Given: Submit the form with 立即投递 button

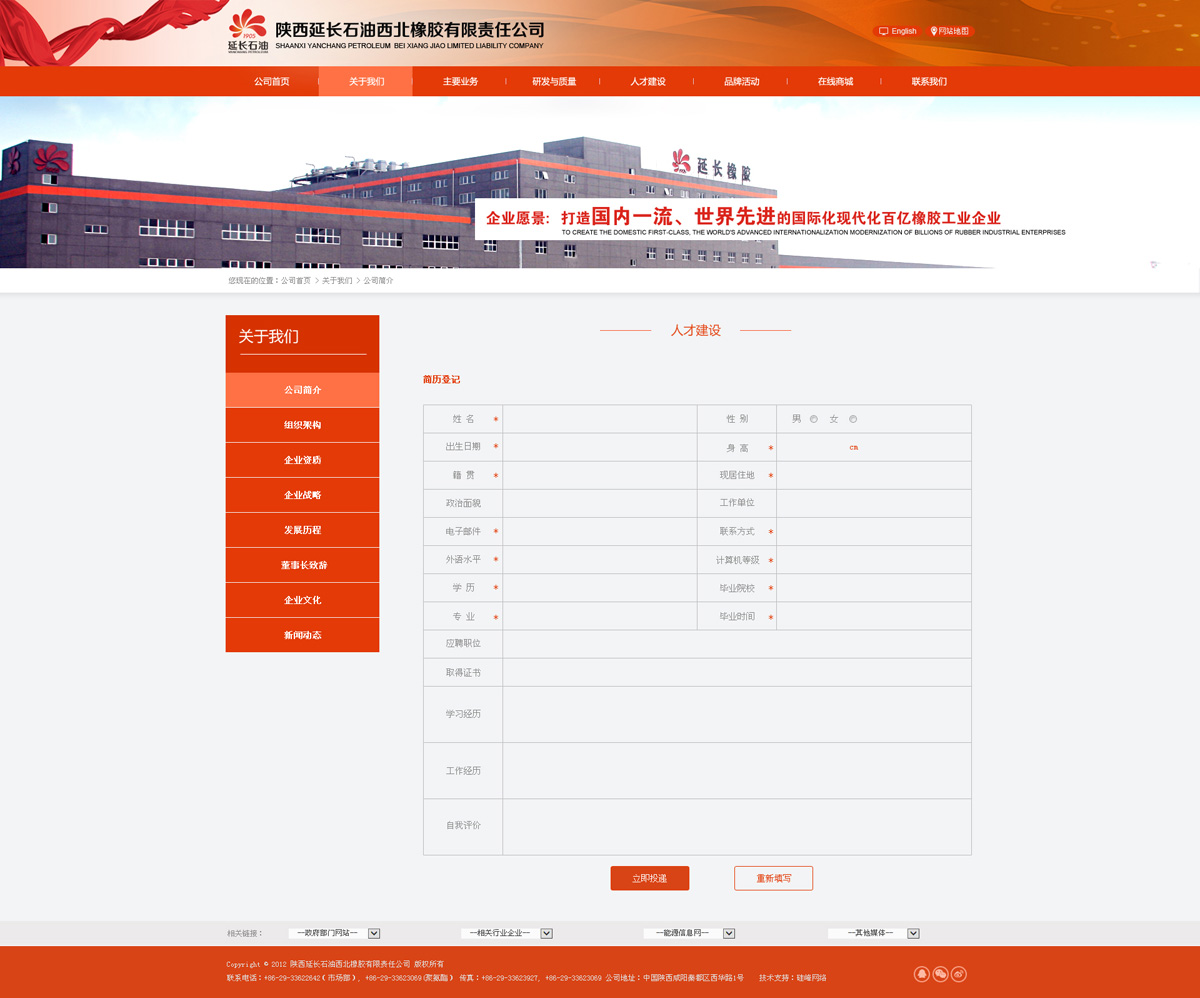Looking at the screenshot, I should [649, 878].
